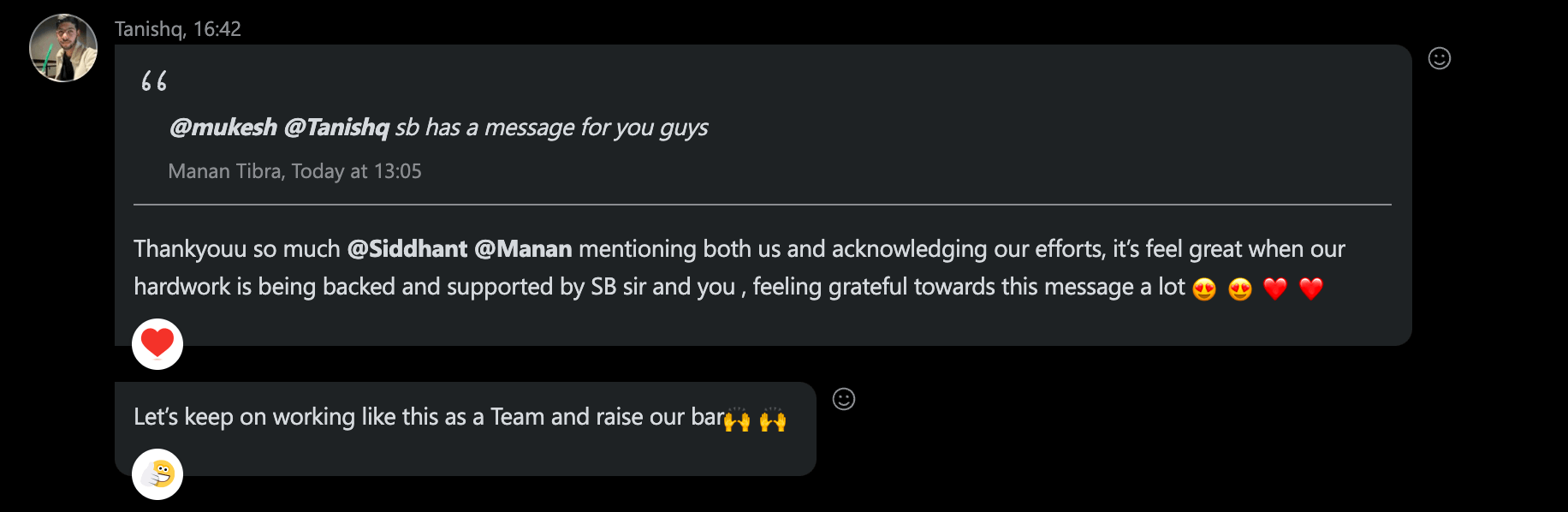The height and width of the screenshot is (512, 1568).
Task: Jump to the original message via "Manan Tibra, Today at 13:05"
Action: coord(294,171)
